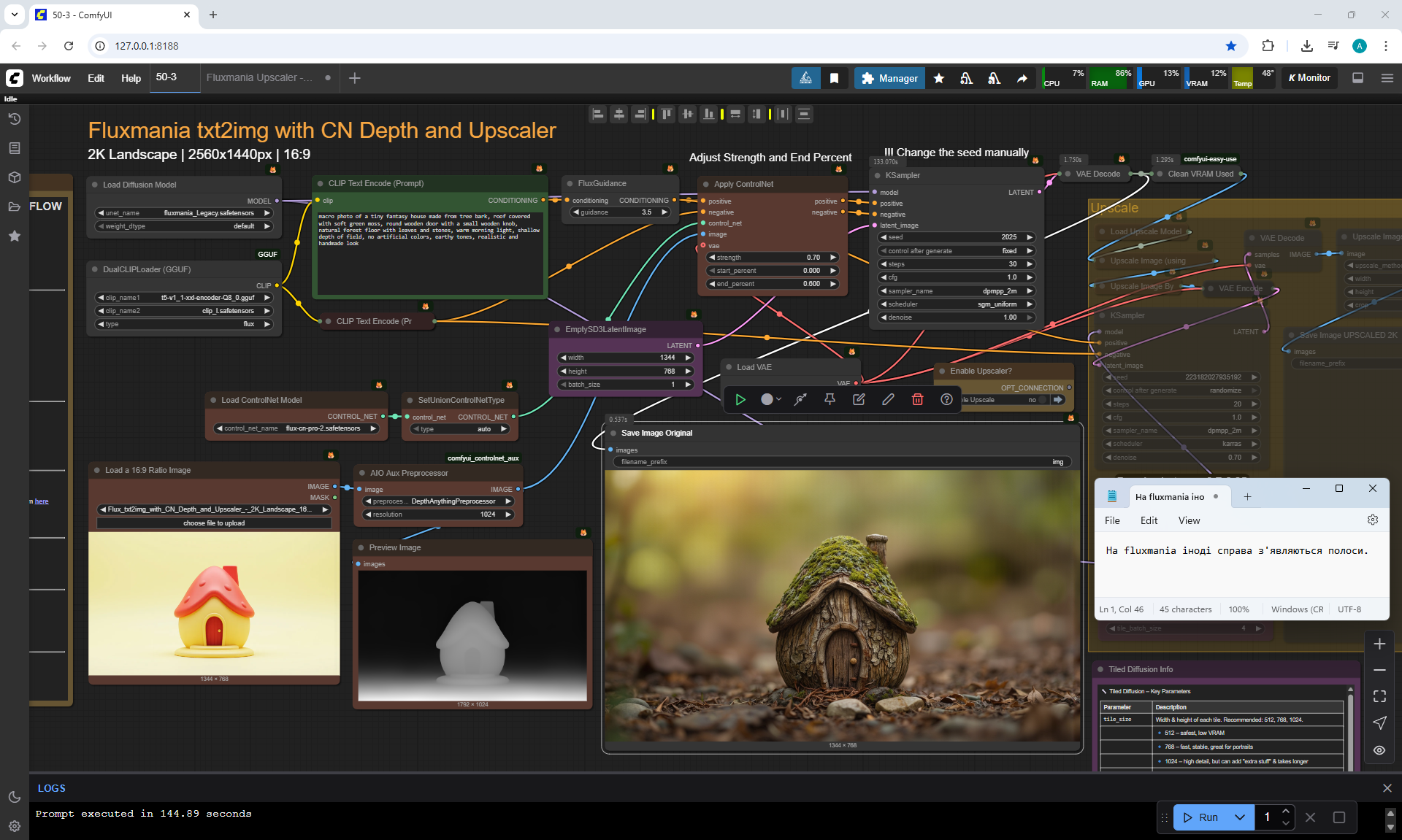Viewport: 1402px width, 840px height.
Task: Click choose file to upload button
Action: (x=214, y=523)
